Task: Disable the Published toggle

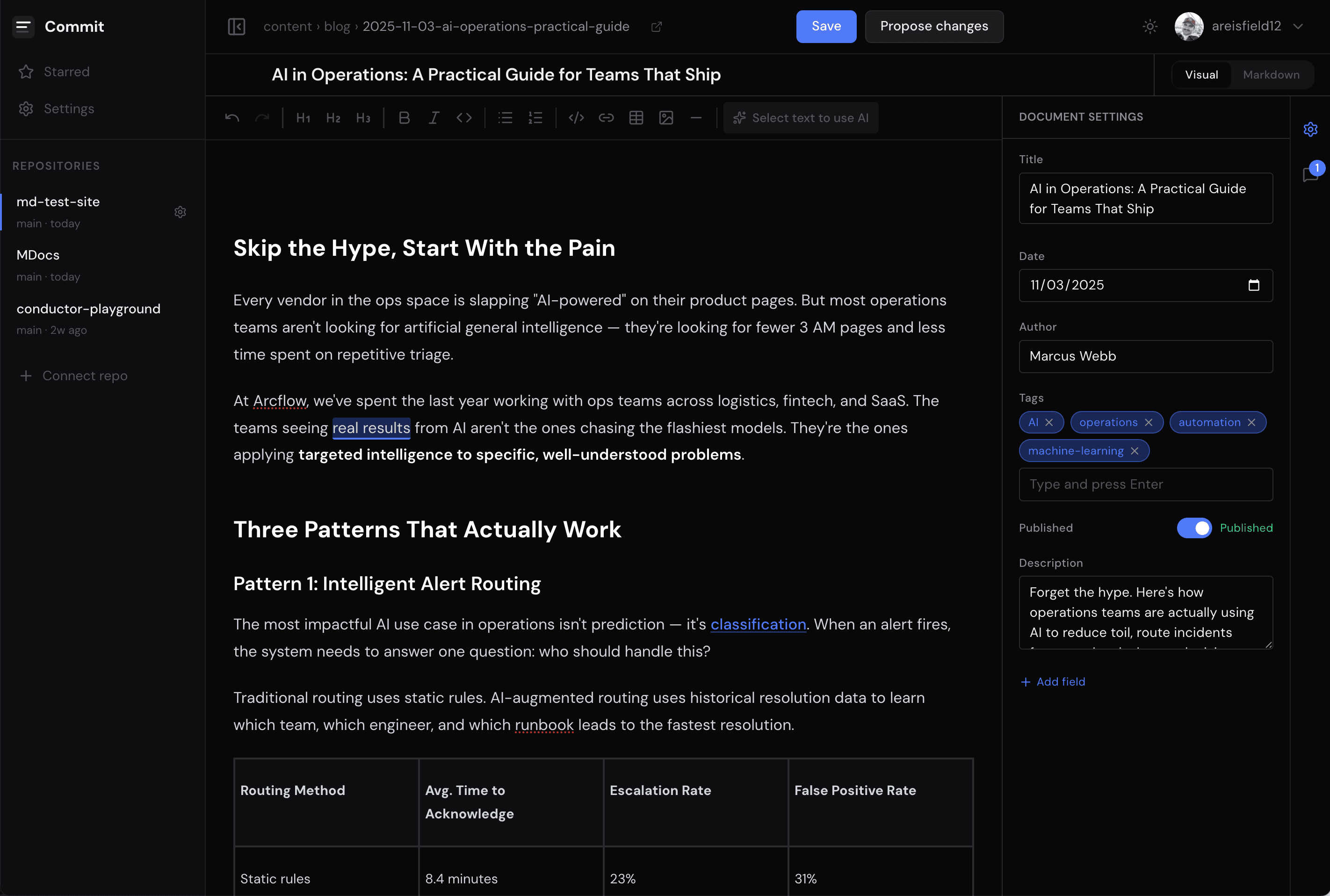Action: tap(1194, 528)
